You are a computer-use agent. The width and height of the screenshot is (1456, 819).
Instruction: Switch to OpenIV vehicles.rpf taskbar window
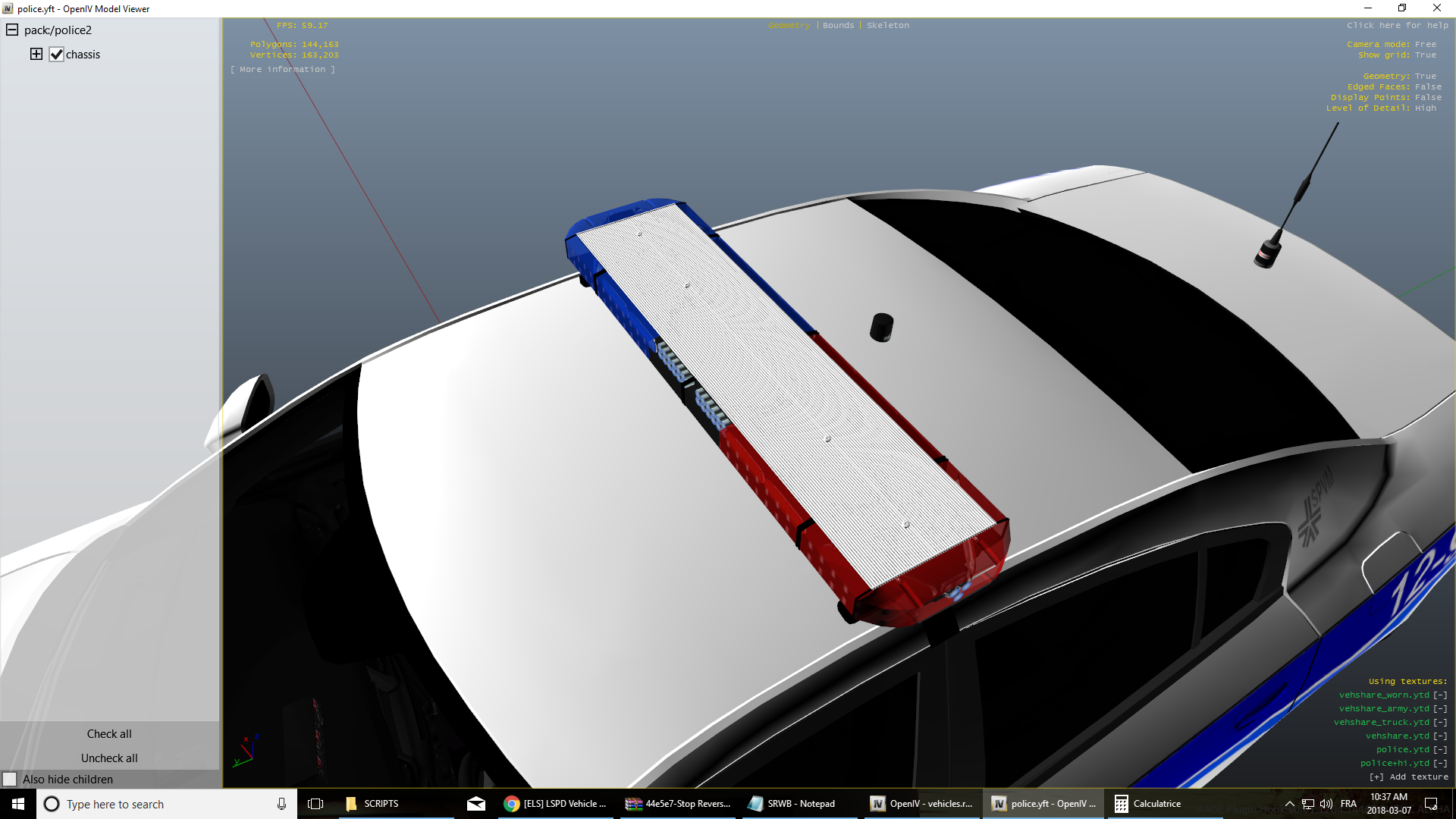pyautogui.click(x=921, y=804)
